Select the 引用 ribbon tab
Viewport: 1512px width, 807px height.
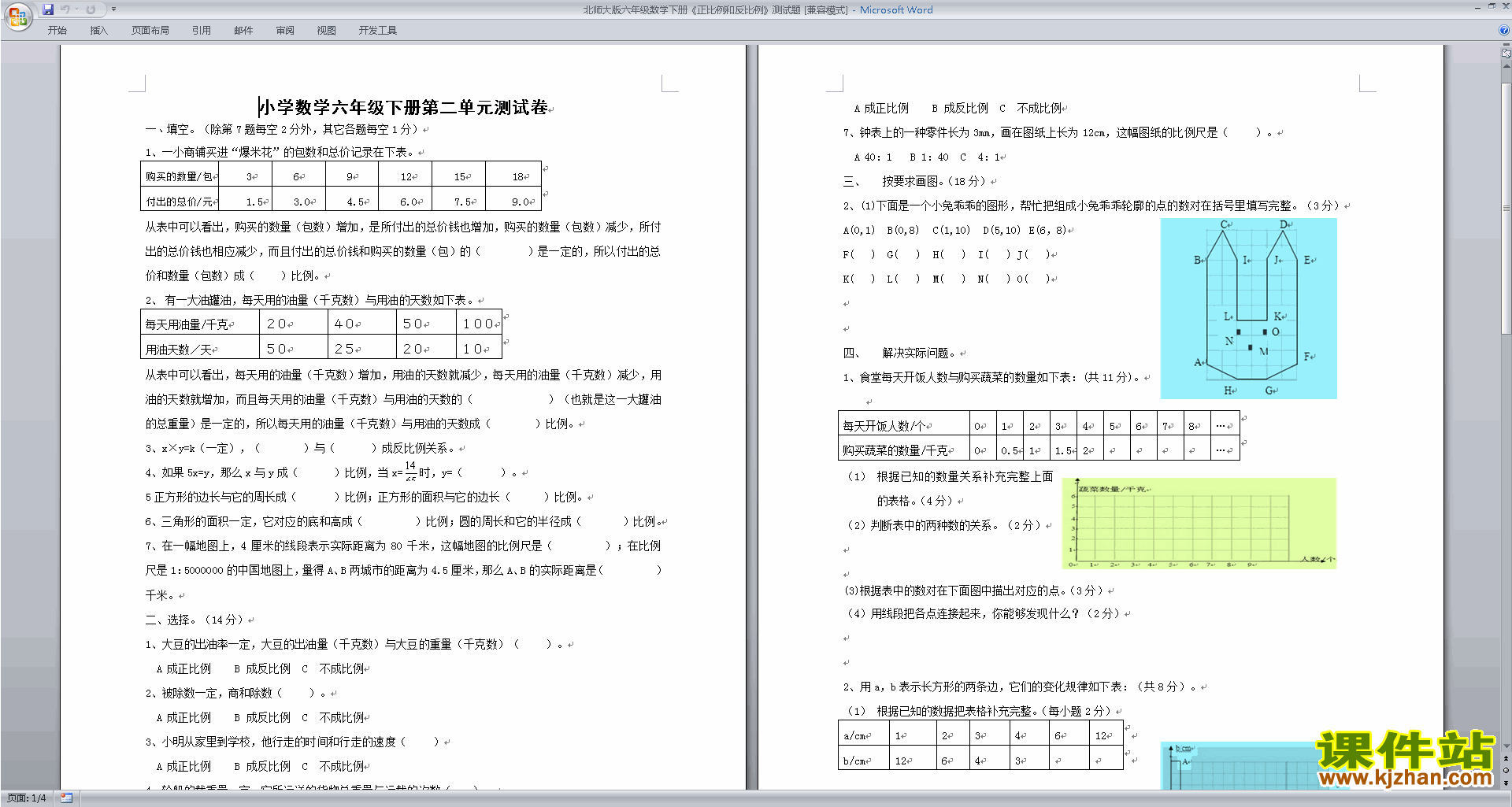[202, 30]
